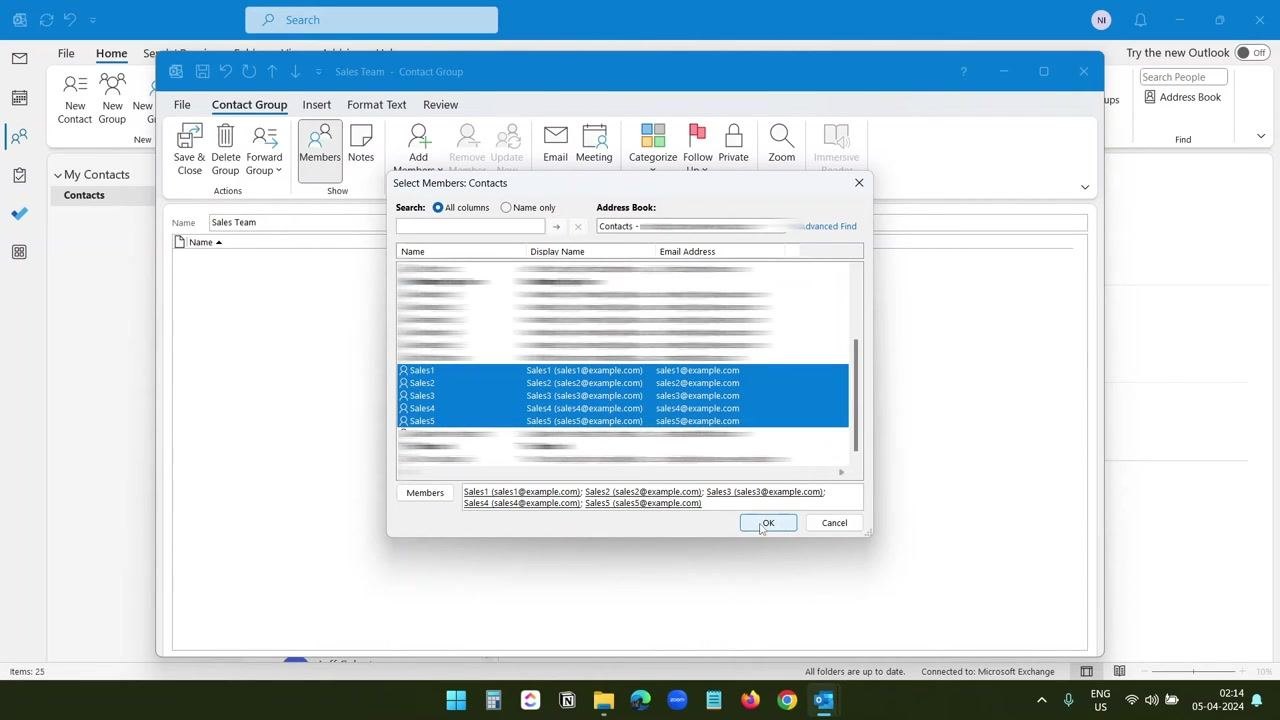Screen dimensions: 1280x720
Task: Switch to the Insert tab
Action: 317,105
